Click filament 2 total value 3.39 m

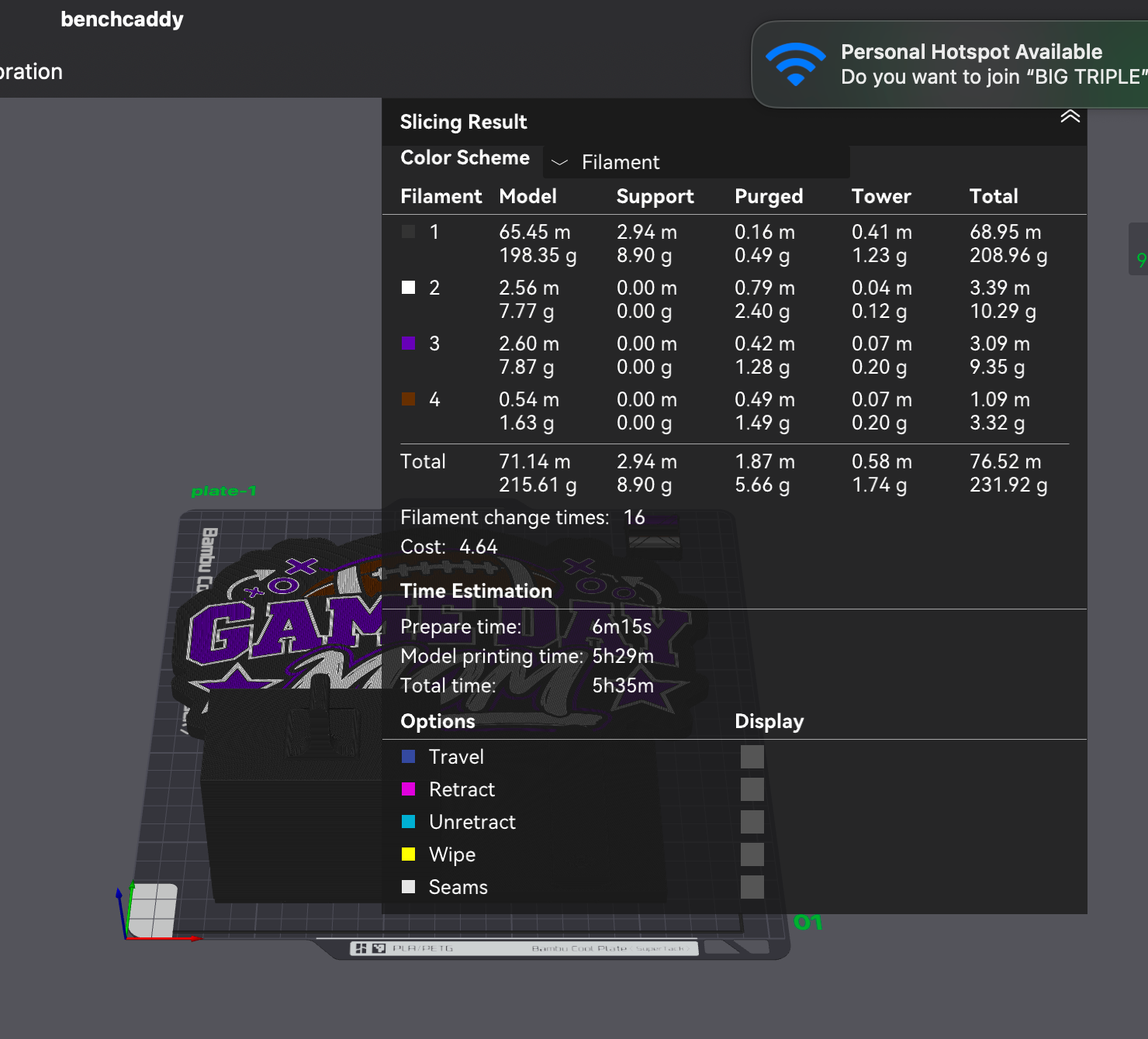point(1000,288)
